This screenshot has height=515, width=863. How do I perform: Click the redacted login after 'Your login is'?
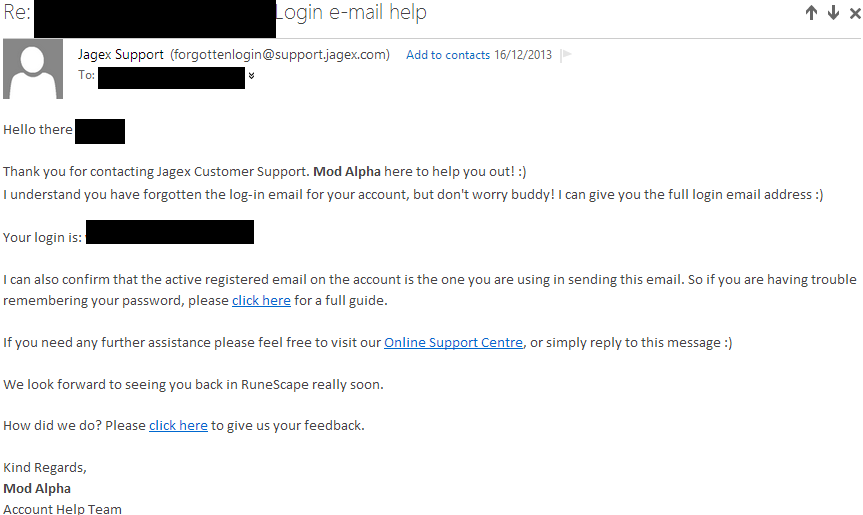click(x=170, y=232)
